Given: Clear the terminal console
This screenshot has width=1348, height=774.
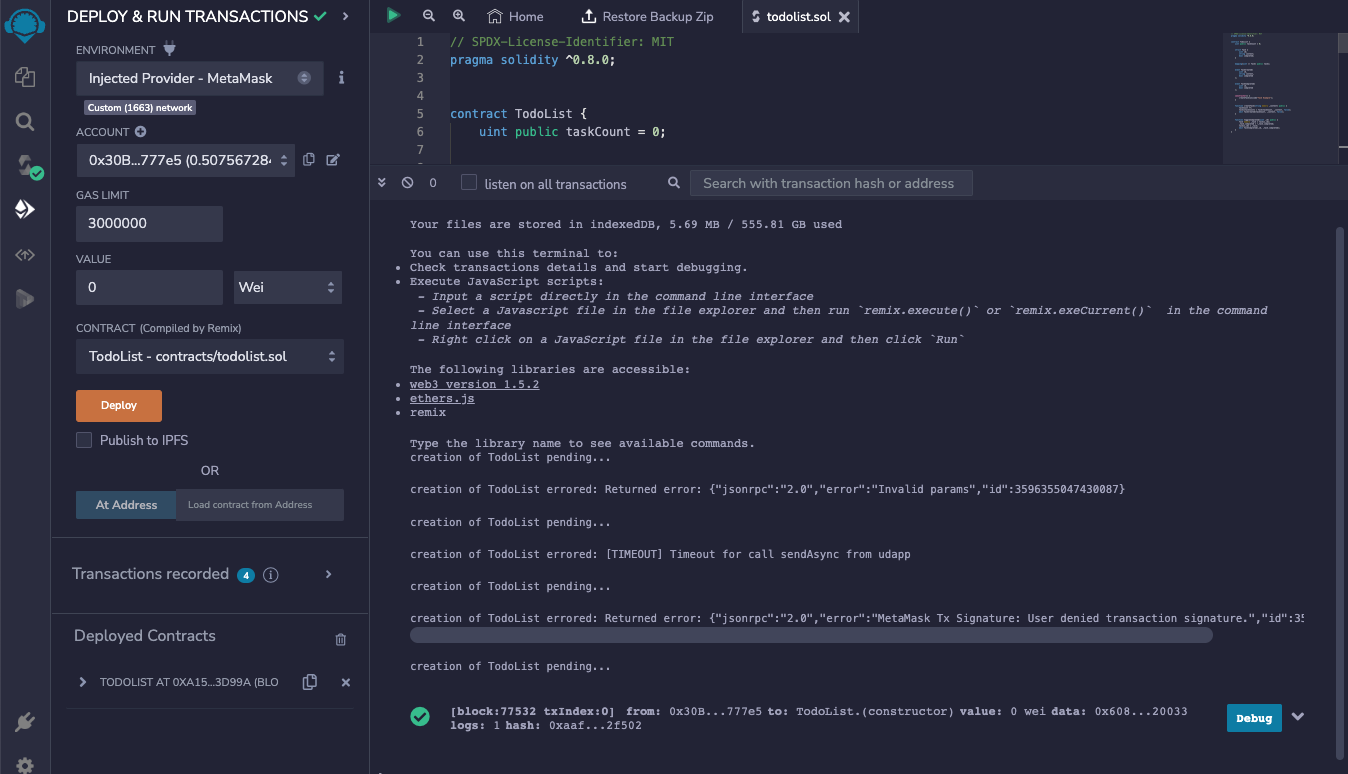Looking at the screenshot, I should pos(407,183).
